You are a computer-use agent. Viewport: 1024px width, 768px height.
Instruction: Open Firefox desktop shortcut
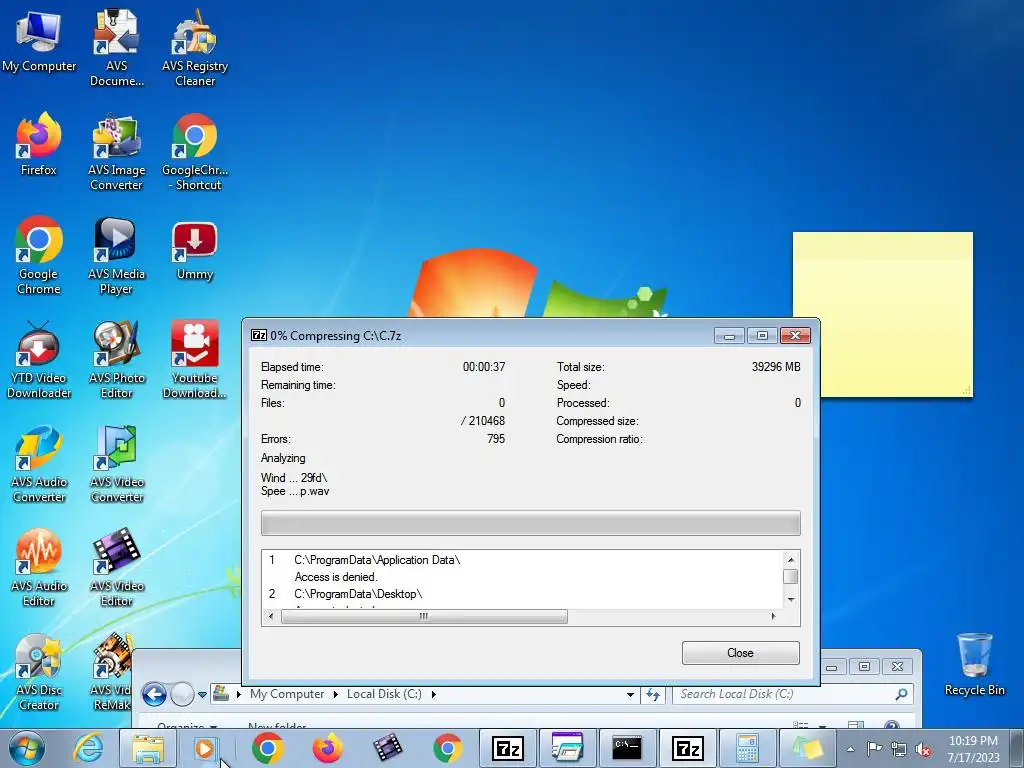[x=39, y=145]
